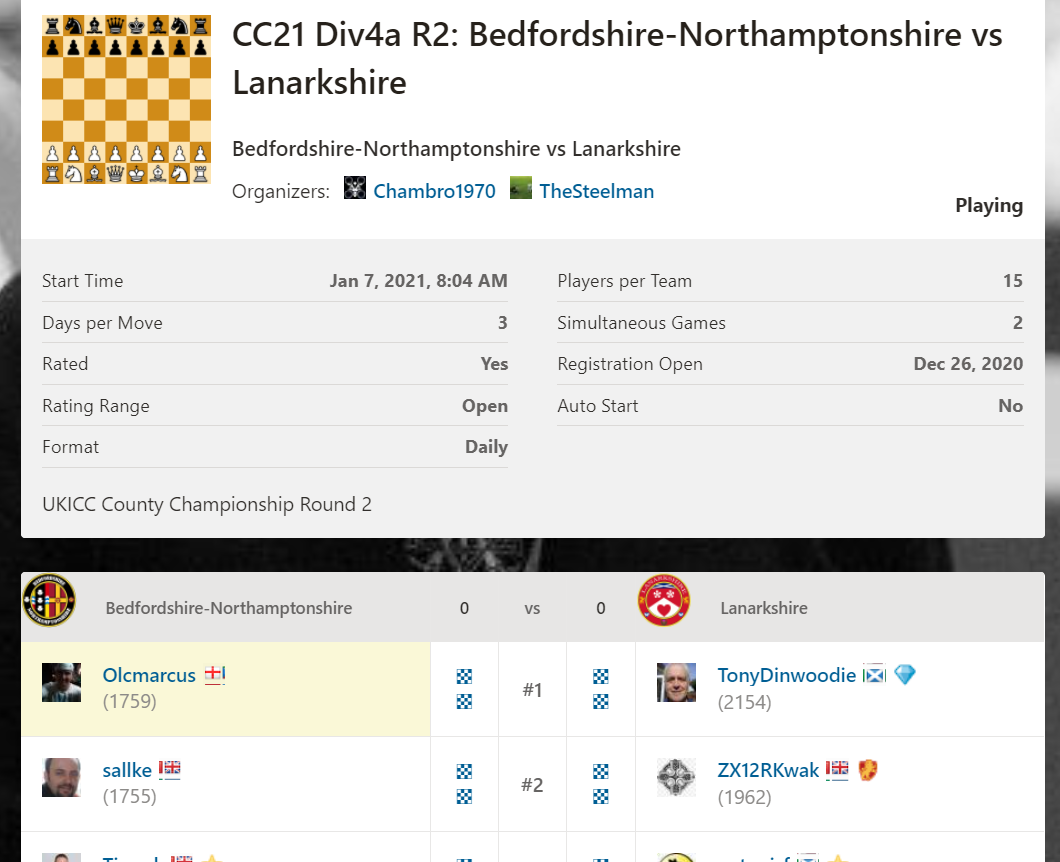
Task: Click the diamond membership badge beside TonyDinwoodie
Action: pyautogui.click(x=904, y=675)
